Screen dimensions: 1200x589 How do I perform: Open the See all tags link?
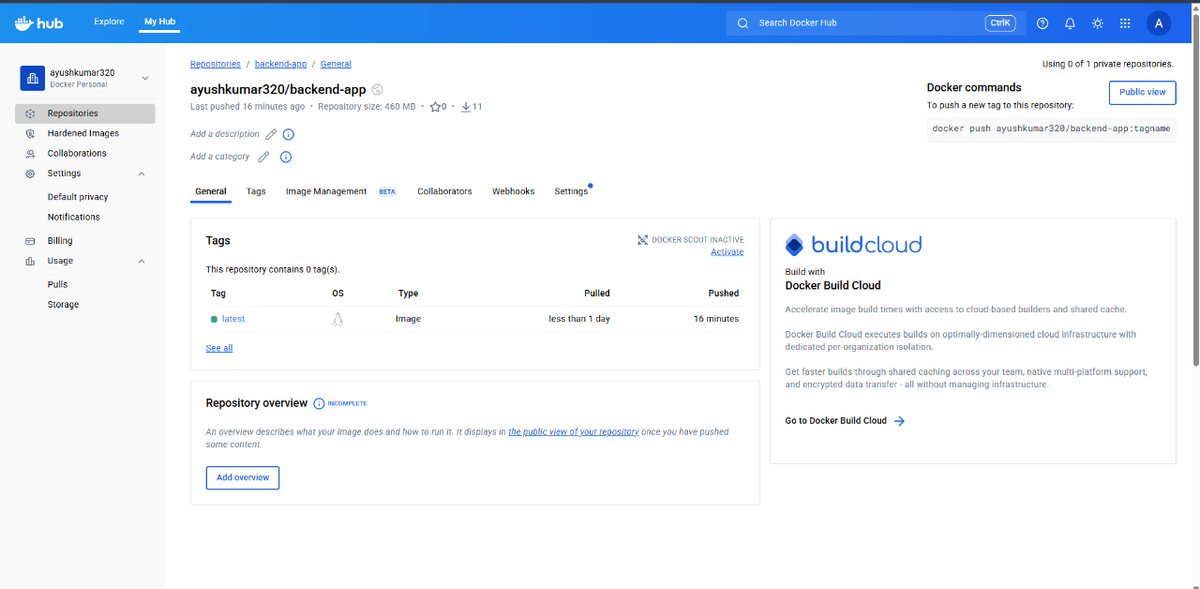(219, 348)
